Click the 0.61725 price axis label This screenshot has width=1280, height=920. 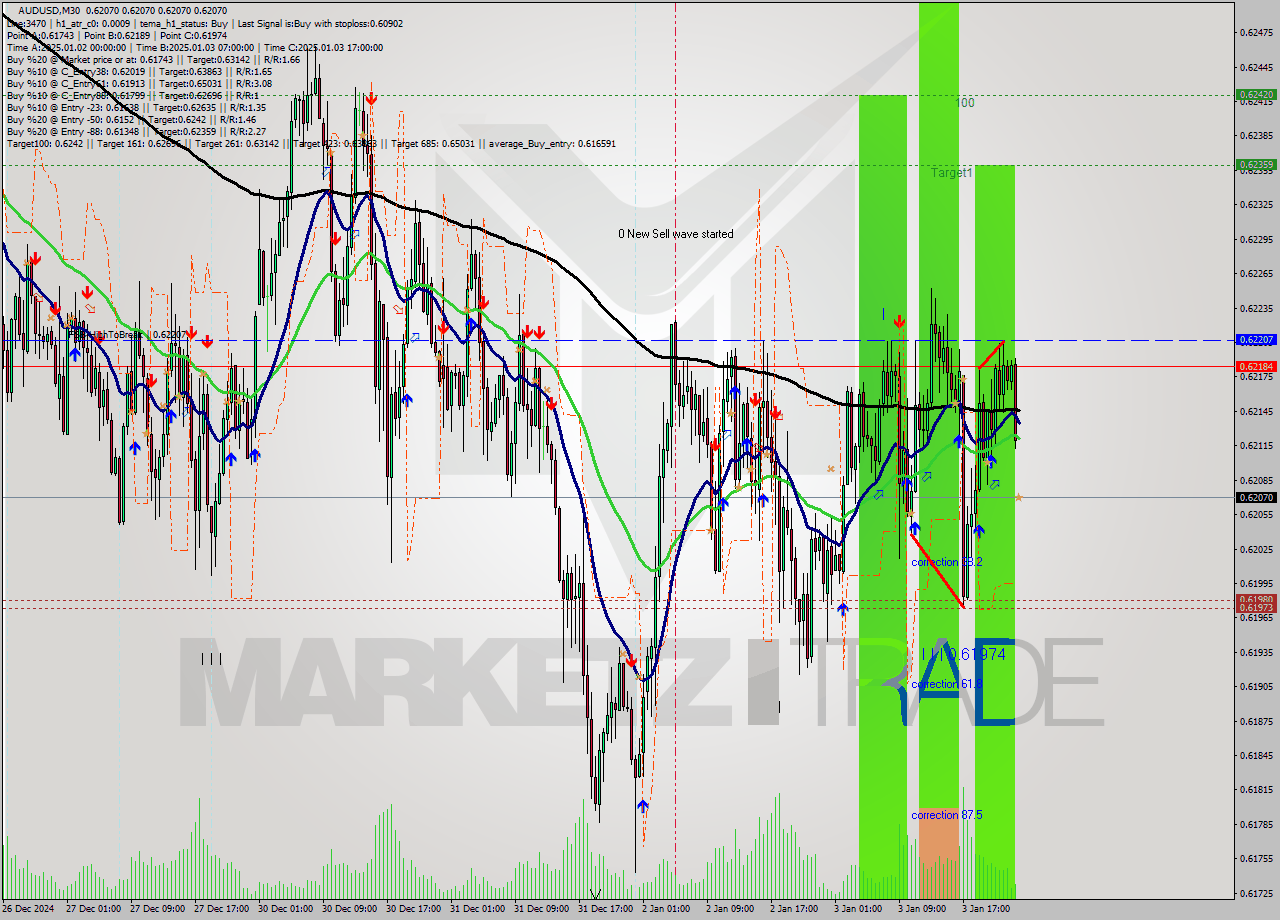1256,893
